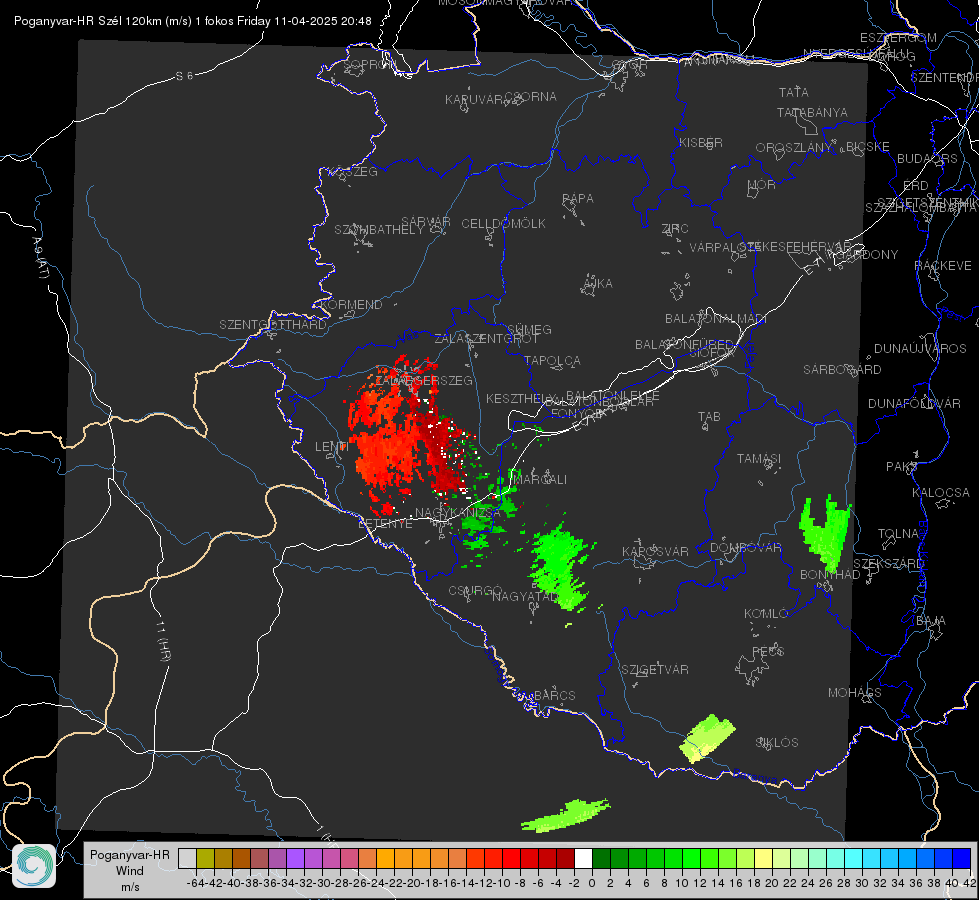Click the CELLDÖMÖLK city label
This screenshot has height=900, width=979.
tap(503, 223)
